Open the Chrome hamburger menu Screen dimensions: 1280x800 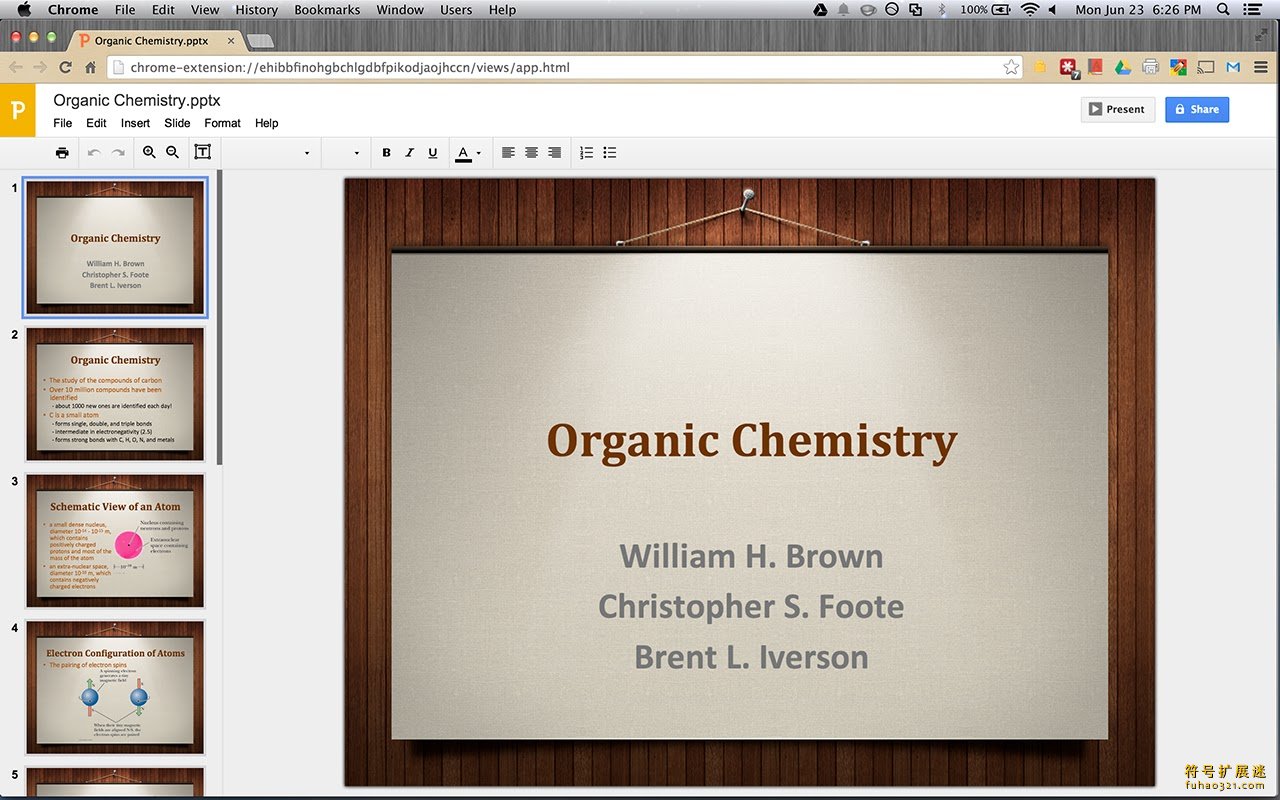pyautogui.click(x=1260, y=67)
